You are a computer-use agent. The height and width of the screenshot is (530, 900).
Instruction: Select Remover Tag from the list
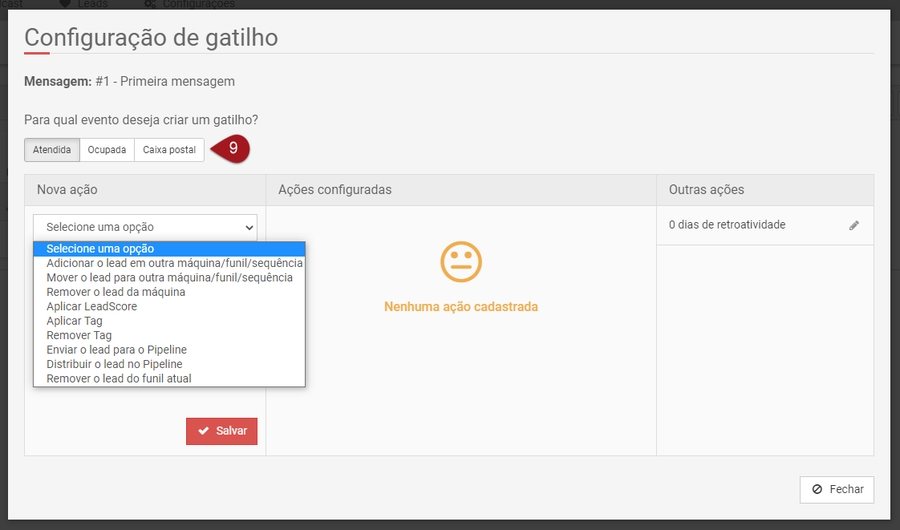click(x=79, y=335)
